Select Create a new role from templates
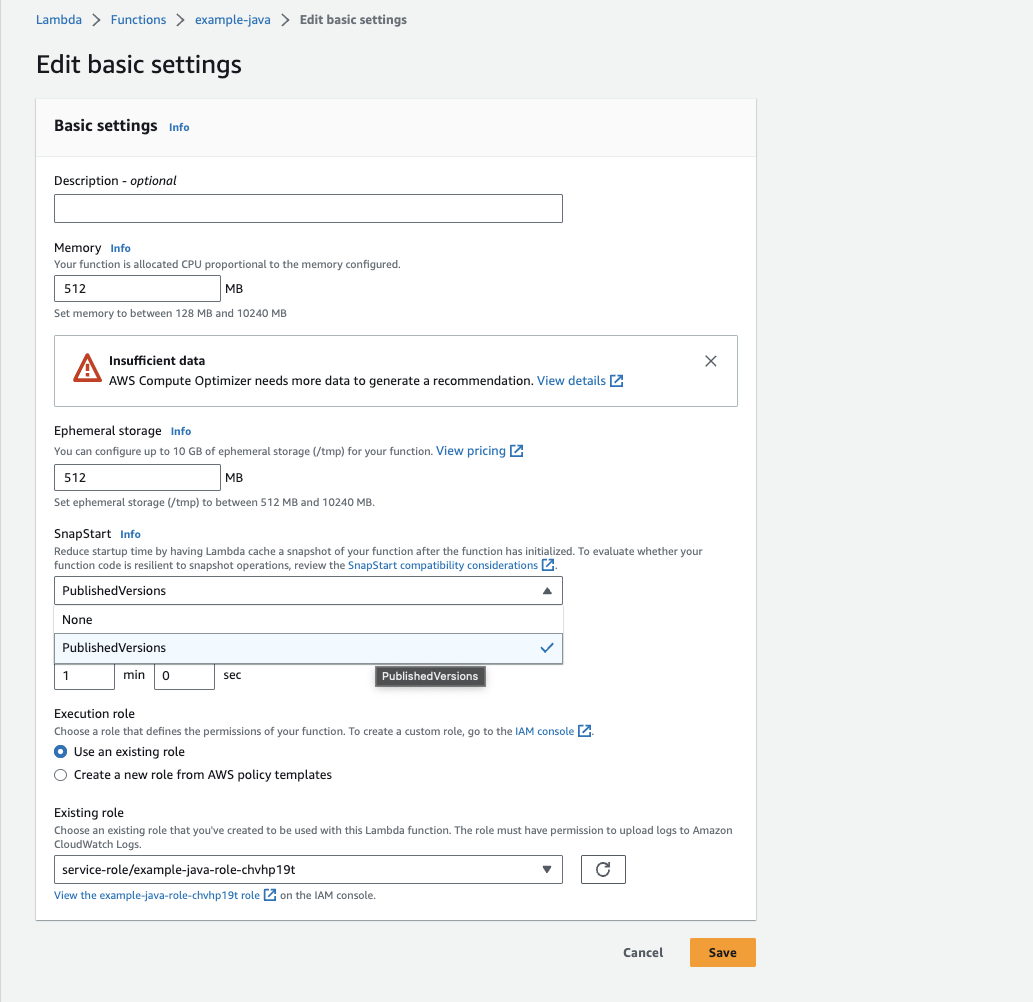Screen dimensions: 1033x1002 pos(61,775)
